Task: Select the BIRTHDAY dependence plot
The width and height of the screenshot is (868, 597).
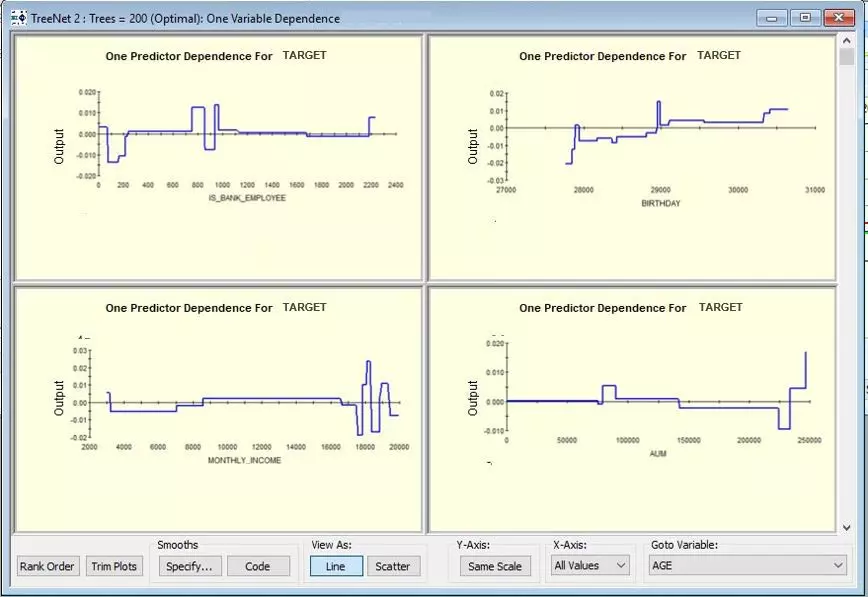Action: coord(632,158)
